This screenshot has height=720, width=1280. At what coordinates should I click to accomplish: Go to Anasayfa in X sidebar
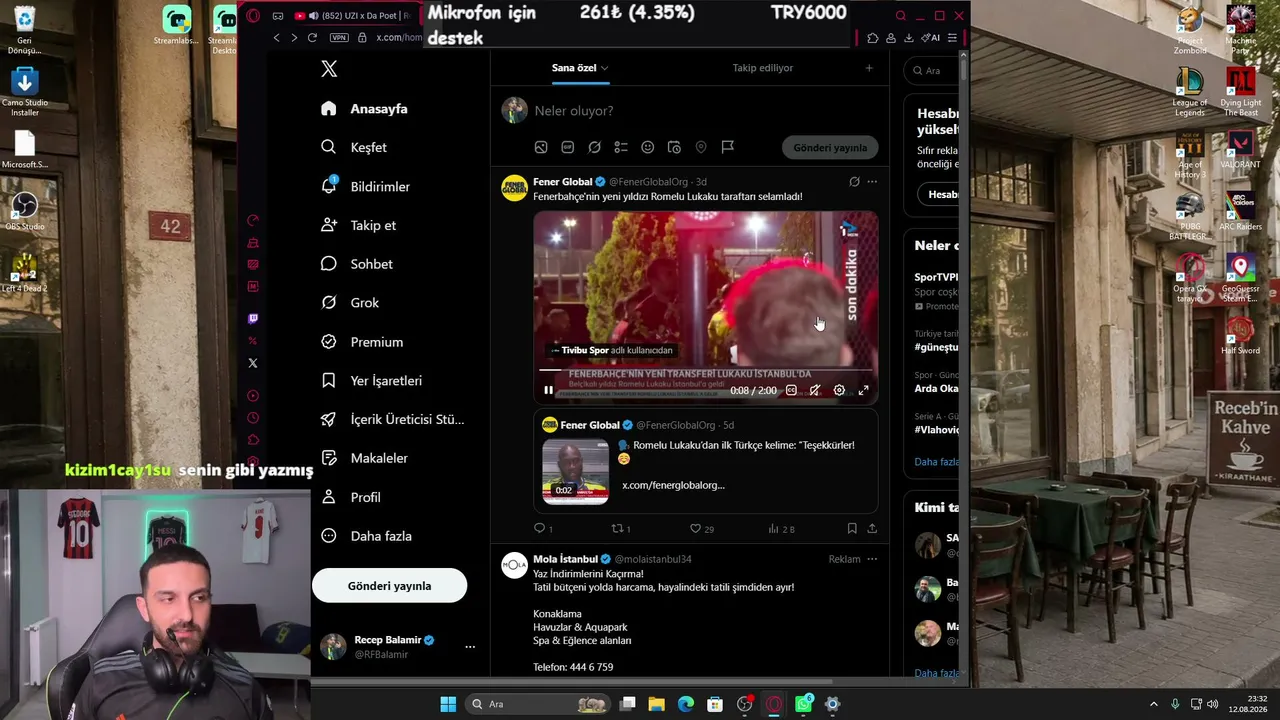coord(364,108)
